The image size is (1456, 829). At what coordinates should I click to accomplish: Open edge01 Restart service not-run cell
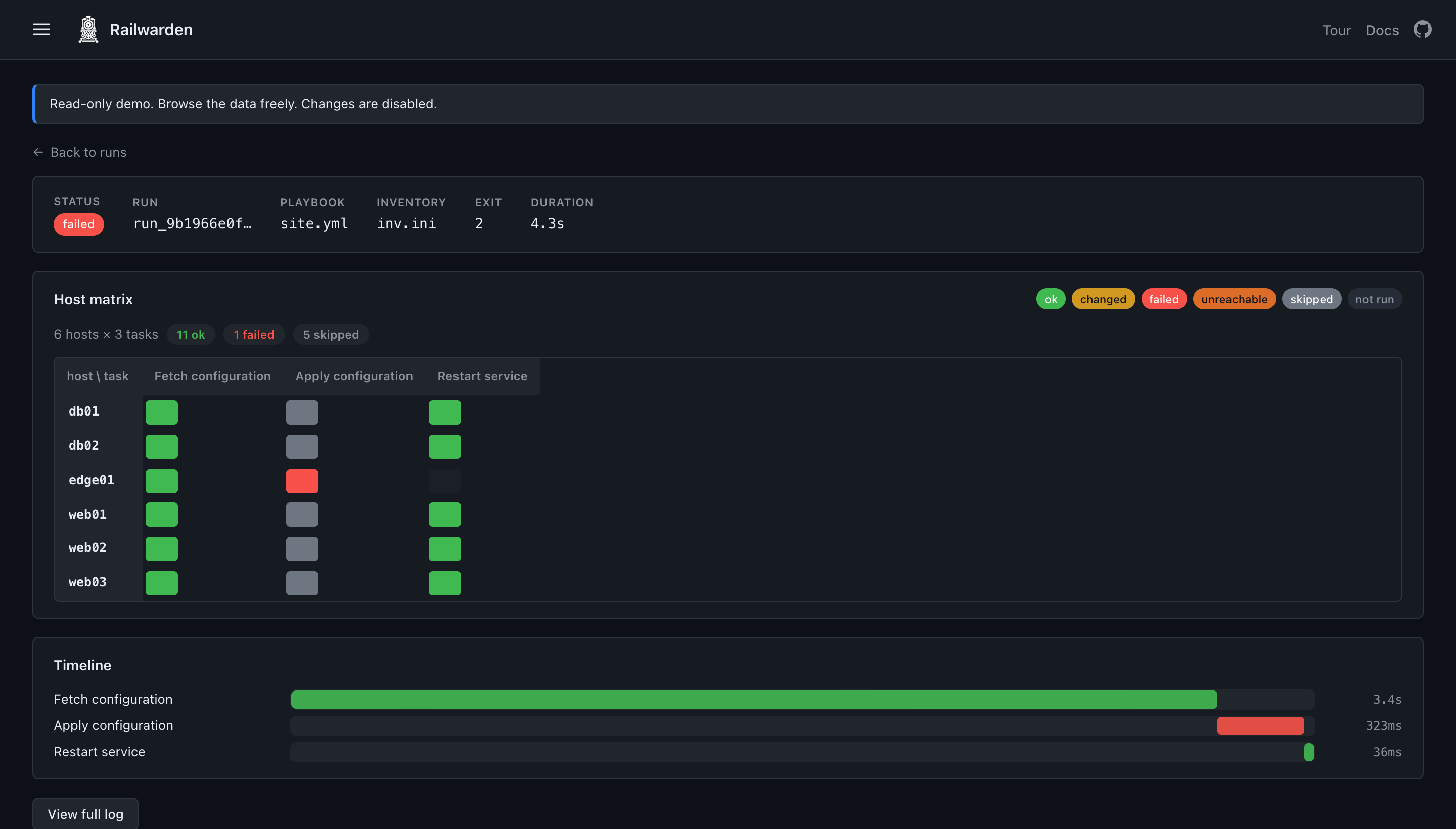(445, 481)
